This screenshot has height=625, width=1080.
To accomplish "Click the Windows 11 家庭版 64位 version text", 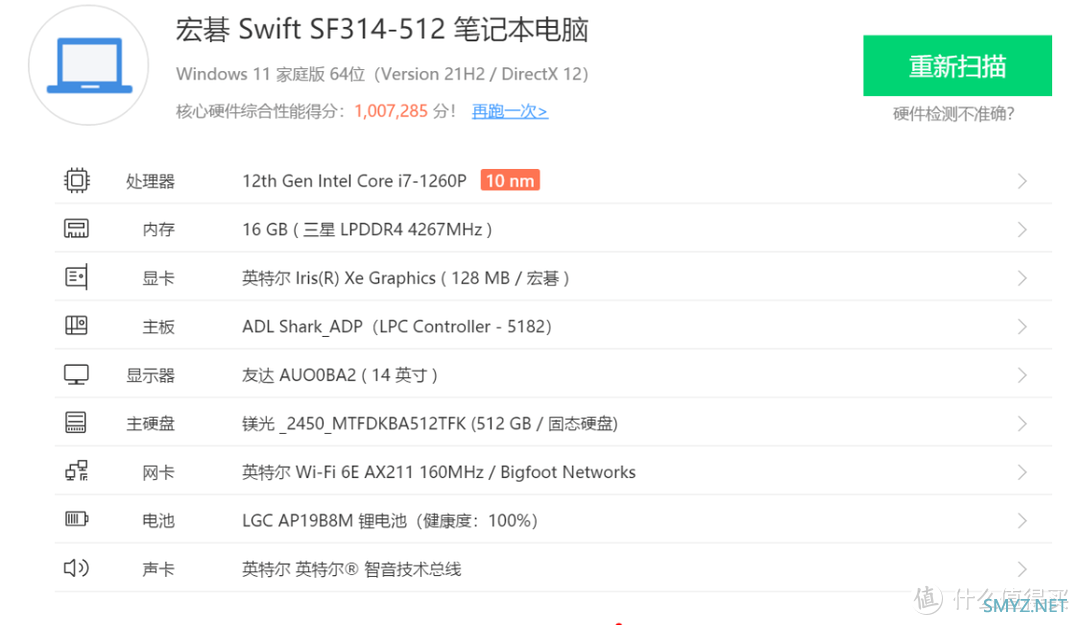I will coord(382,74).
